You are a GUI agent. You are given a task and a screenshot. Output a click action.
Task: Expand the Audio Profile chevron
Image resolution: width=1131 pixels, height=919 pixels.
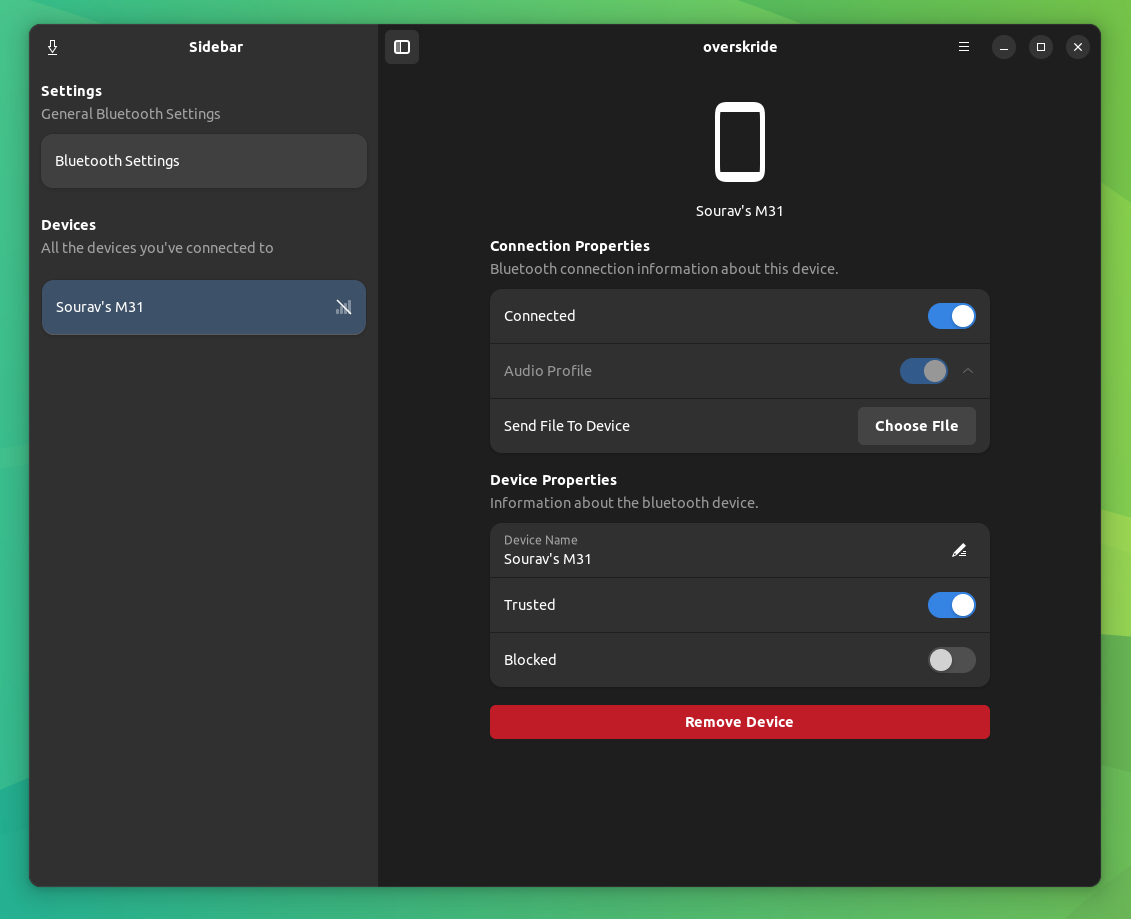click(968, 371)
